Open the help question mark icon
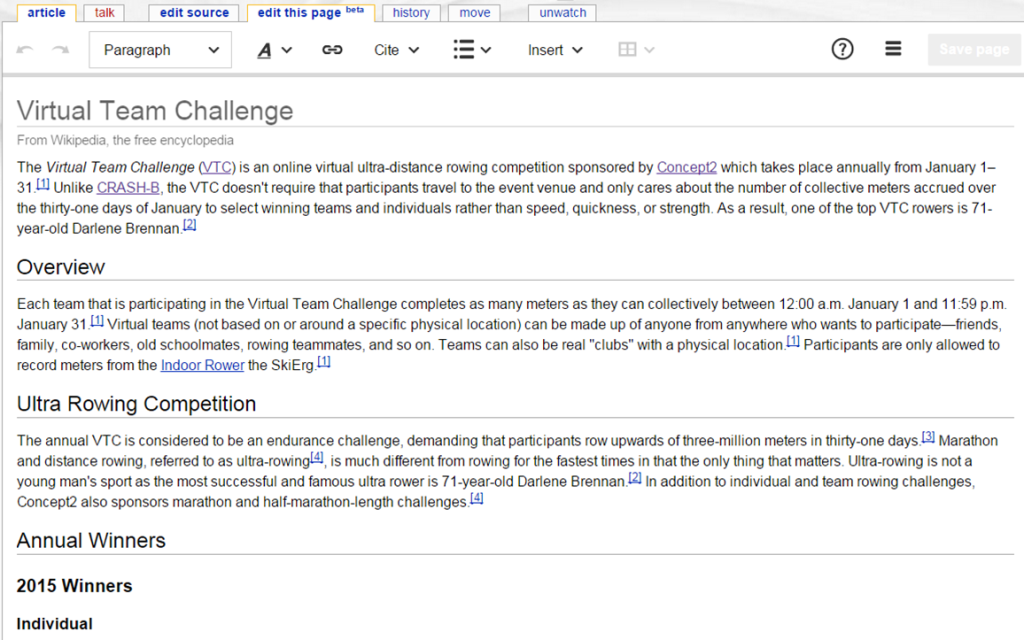Image resolution: width=1024 pixels, height=640 pixels. point(842,48)
